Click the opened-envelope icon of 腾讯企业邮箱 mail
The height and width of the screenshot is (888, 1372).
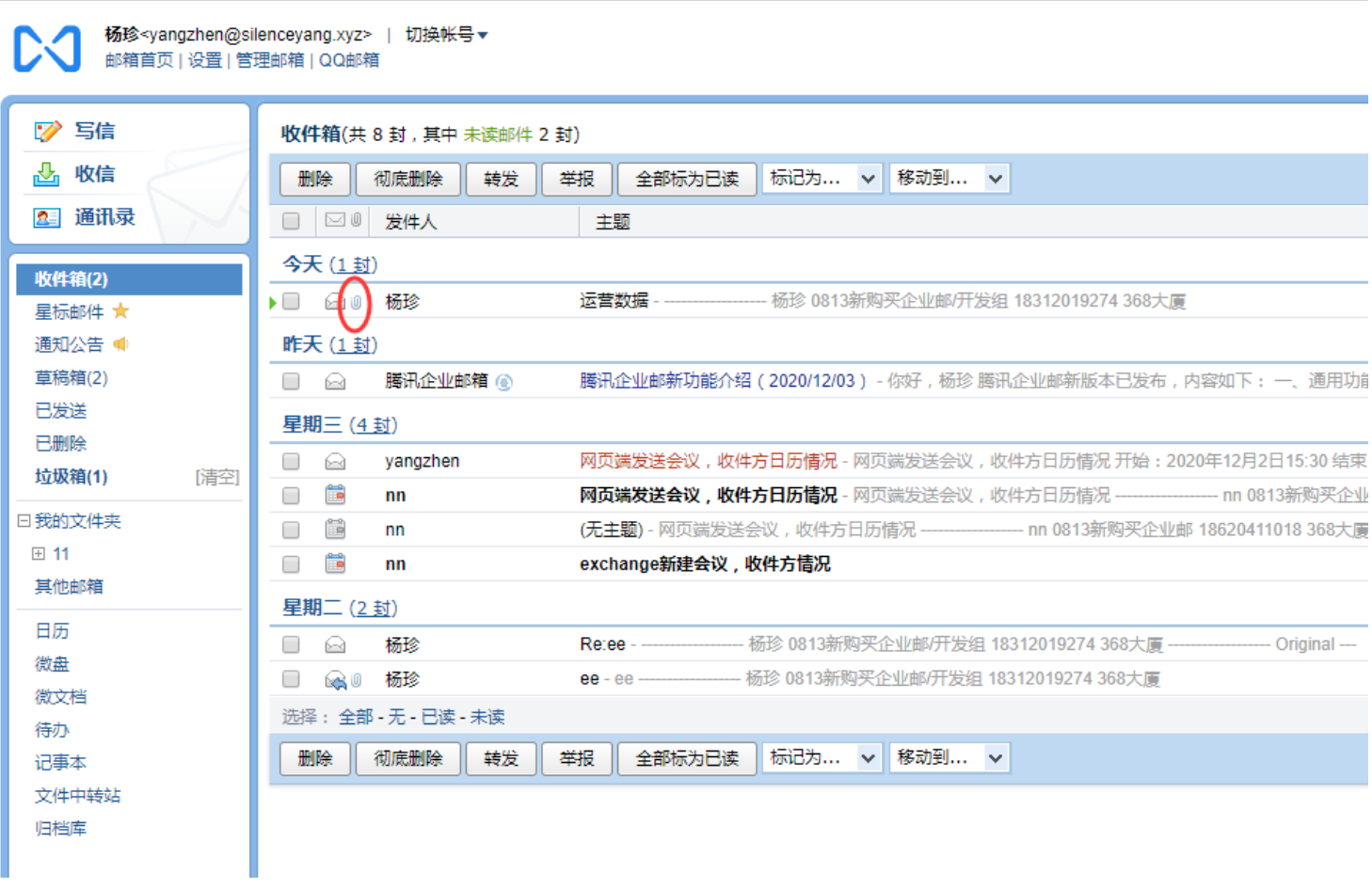(335, 381)
